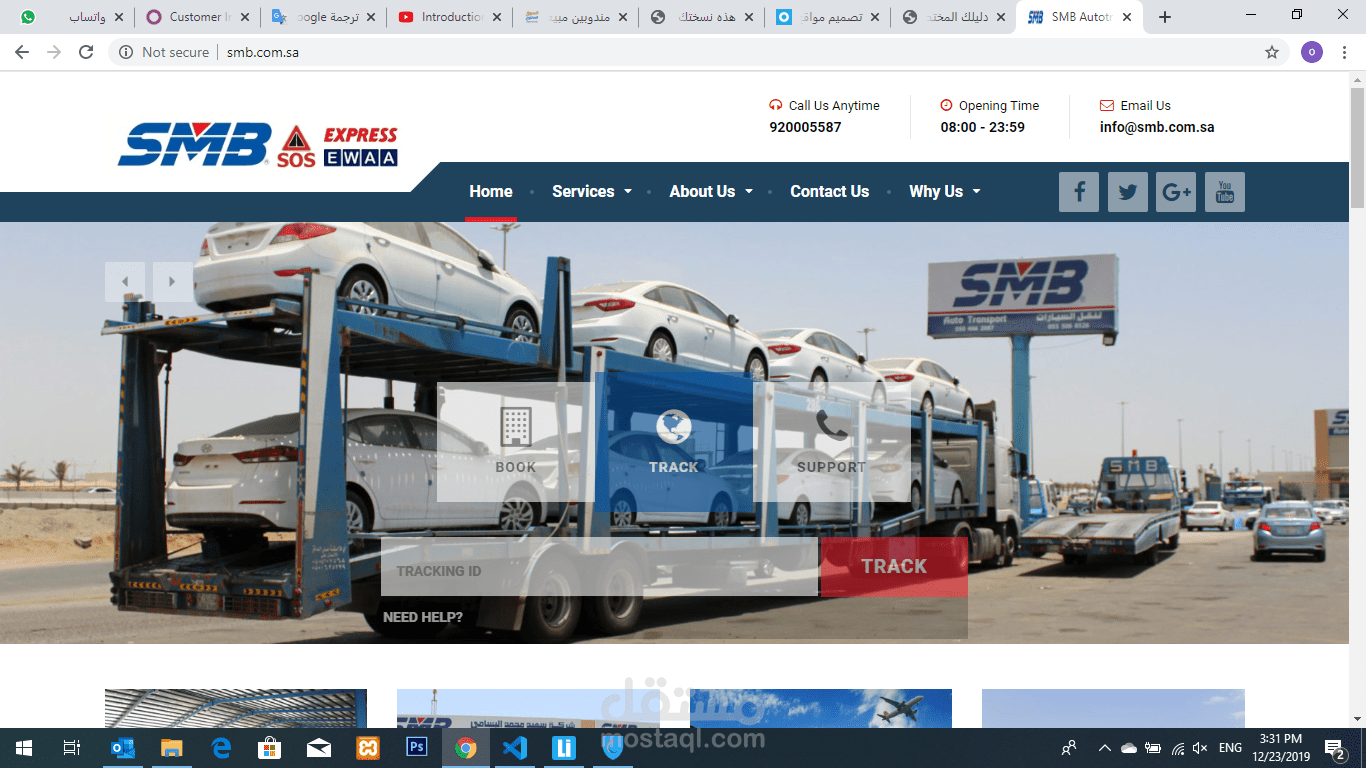Expand the Why Us dropdown menu
The image size is (1366, 768).
point(945,191)
